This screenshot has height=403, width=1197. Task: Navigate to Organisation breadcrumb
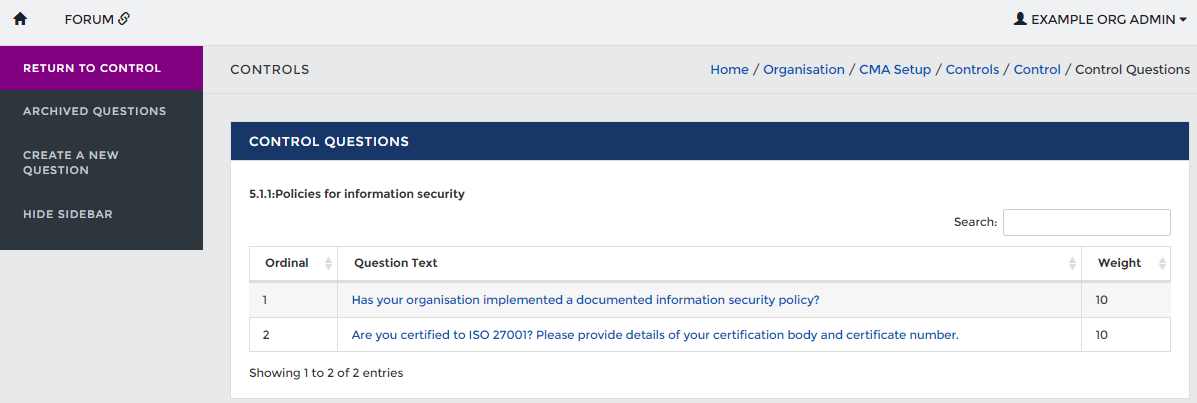point(804,70)
